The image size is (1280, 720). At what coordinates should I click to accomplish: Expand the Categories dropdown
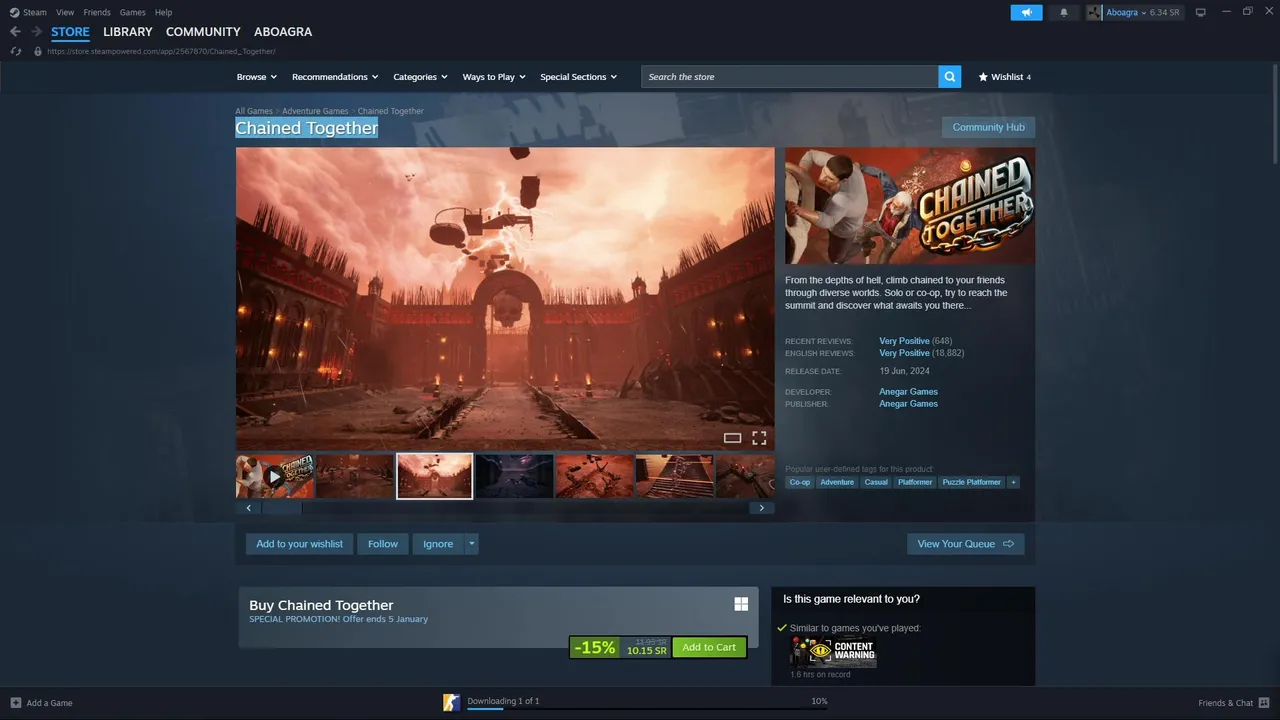(420, 77)
